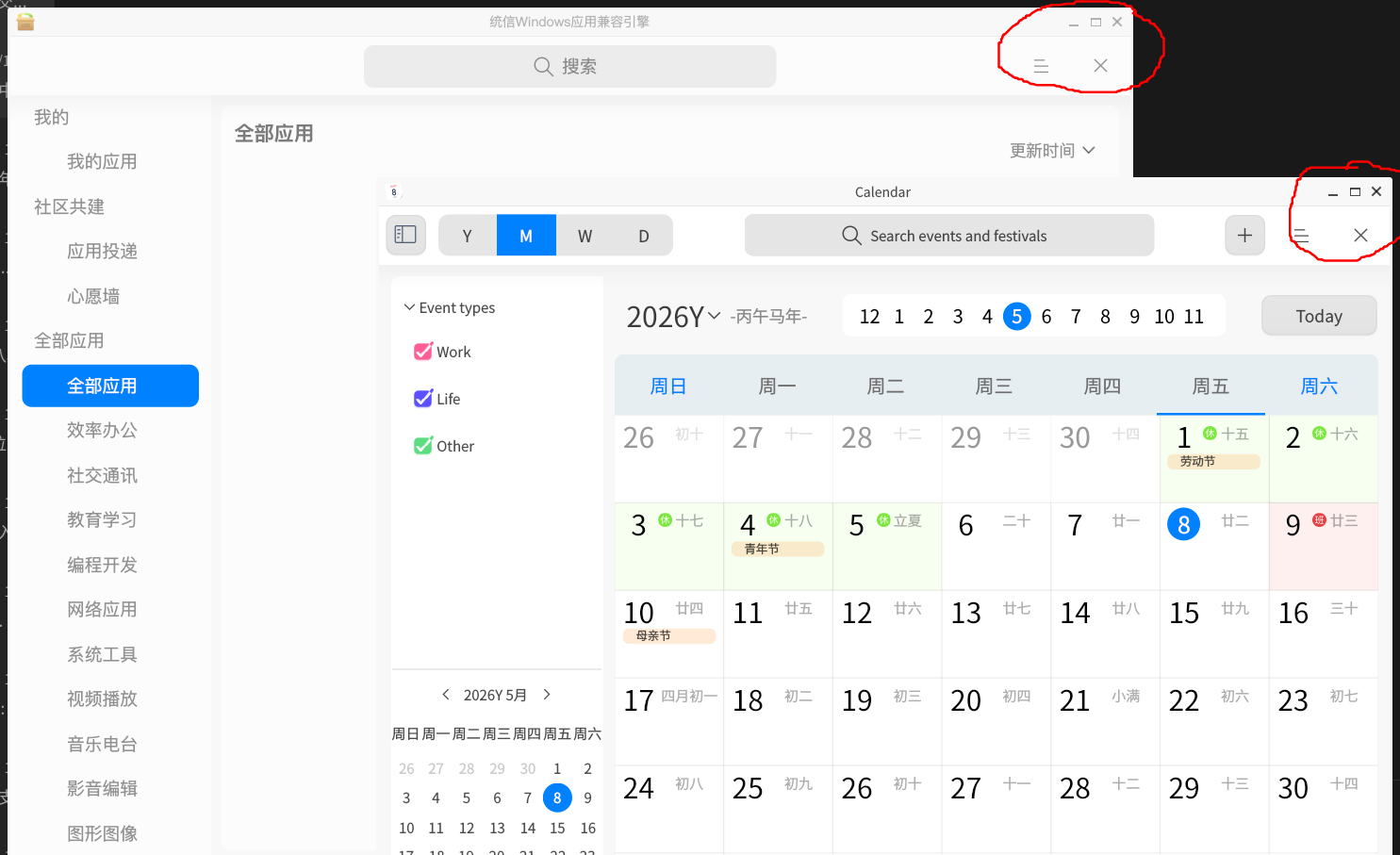
Task: Open 社交通讯 category
Action: pos(102,475)
